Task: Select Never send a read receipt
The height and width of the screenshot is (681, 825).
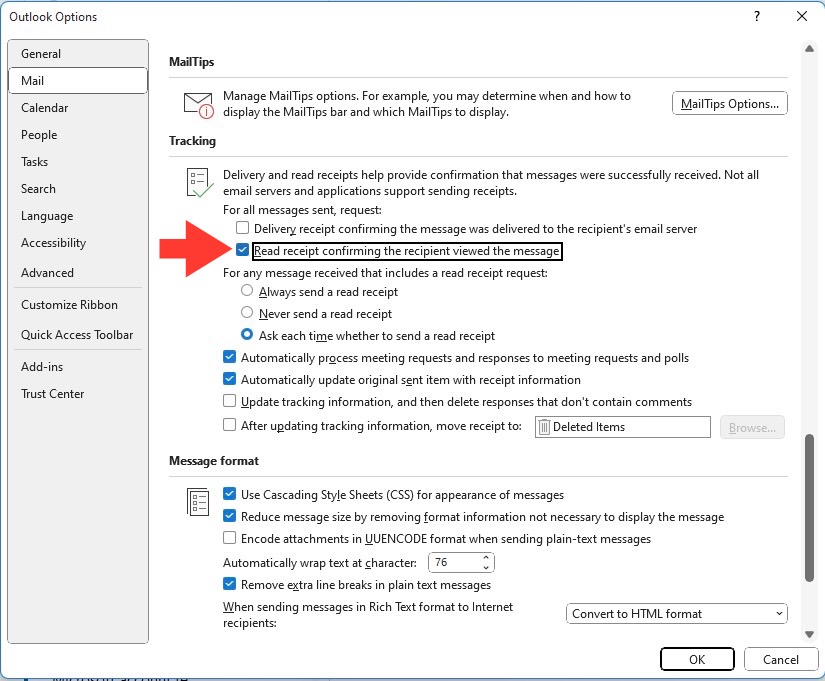Action: pyautogui.click(x=247, y=313)
